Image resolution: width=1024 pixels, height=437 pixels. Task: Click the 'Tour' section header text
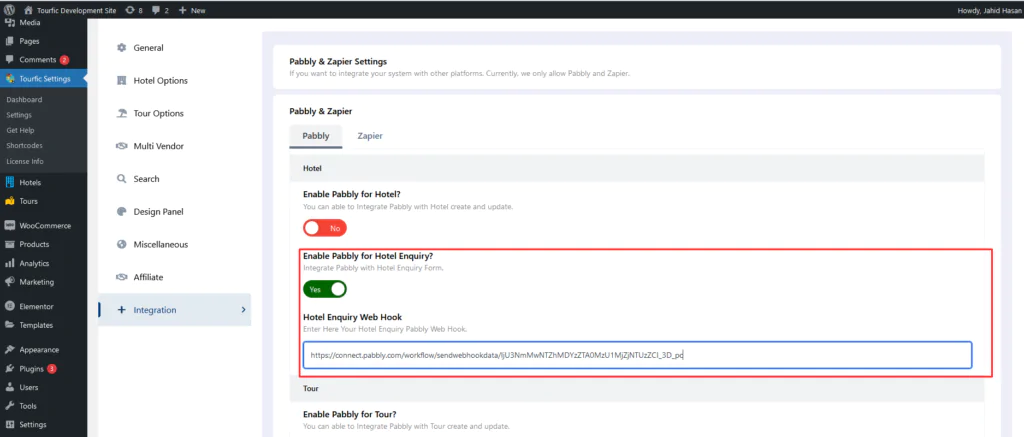pyautogui.click(x=311, y=389)
